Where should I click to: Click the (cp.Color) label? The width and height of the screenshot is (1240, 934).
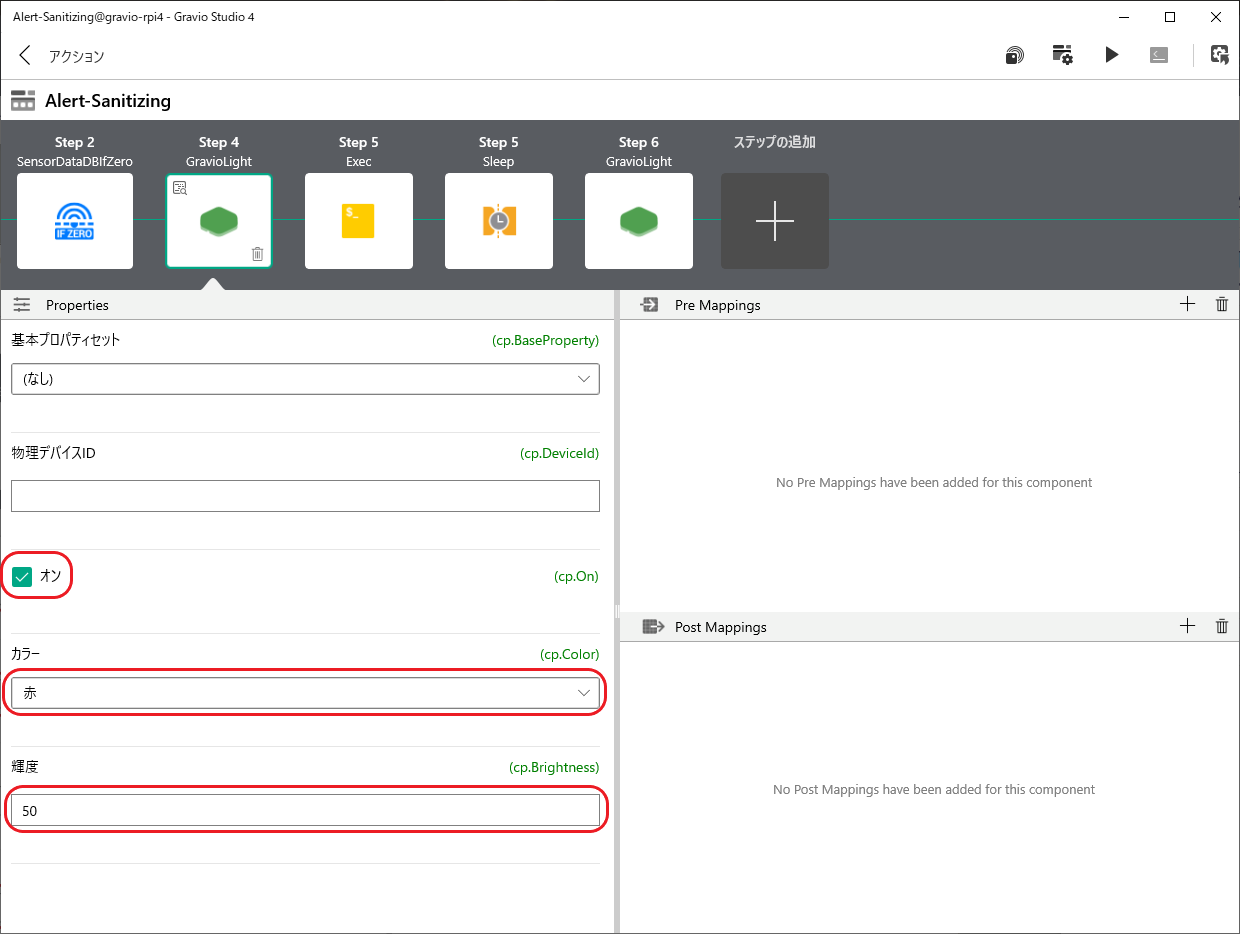point(569,654)
